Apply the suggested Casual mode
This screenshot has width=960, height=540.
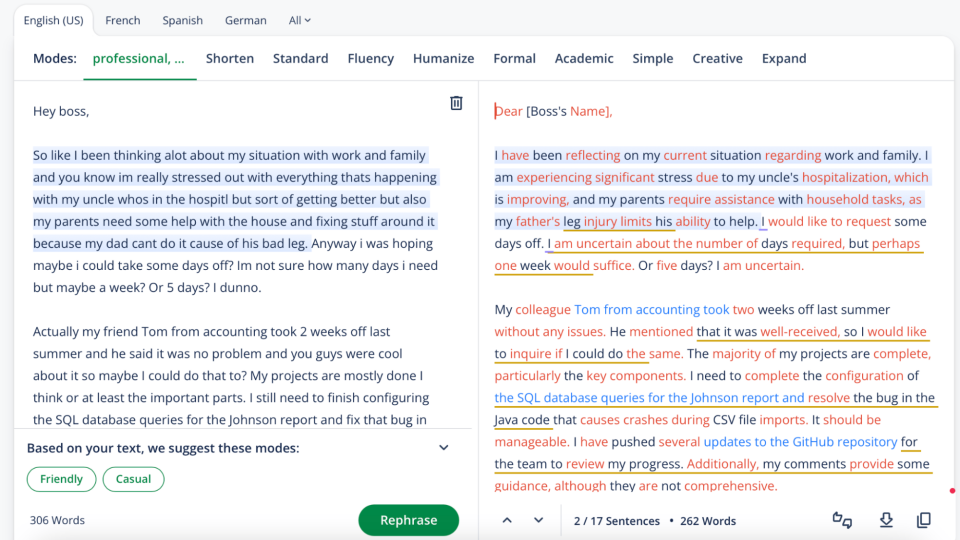(133, 479)
